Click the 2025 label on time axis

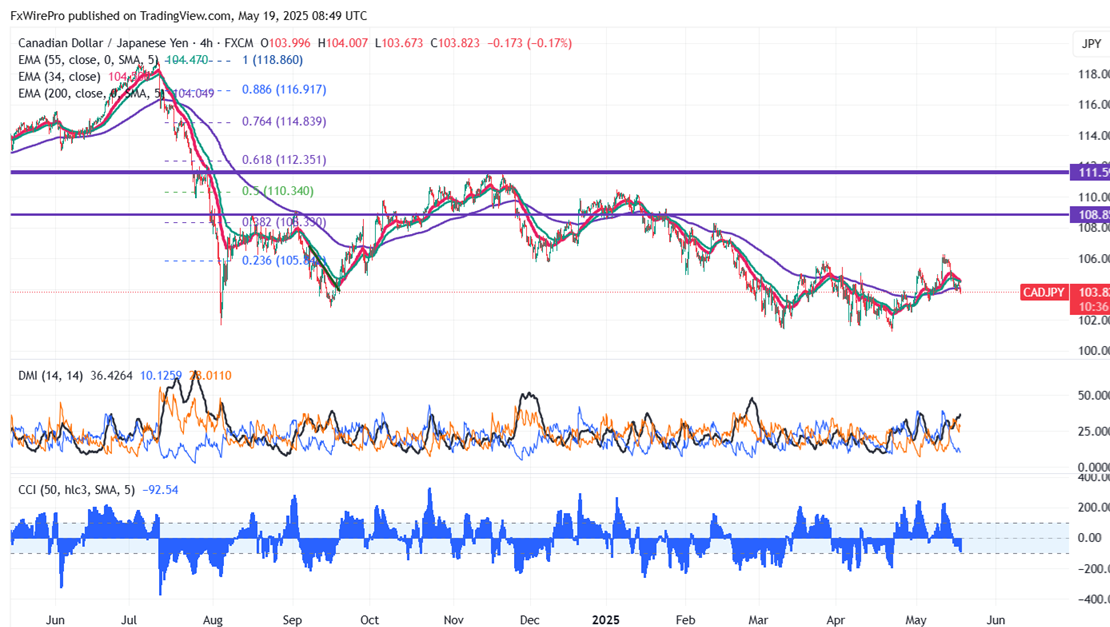[605, 620]
